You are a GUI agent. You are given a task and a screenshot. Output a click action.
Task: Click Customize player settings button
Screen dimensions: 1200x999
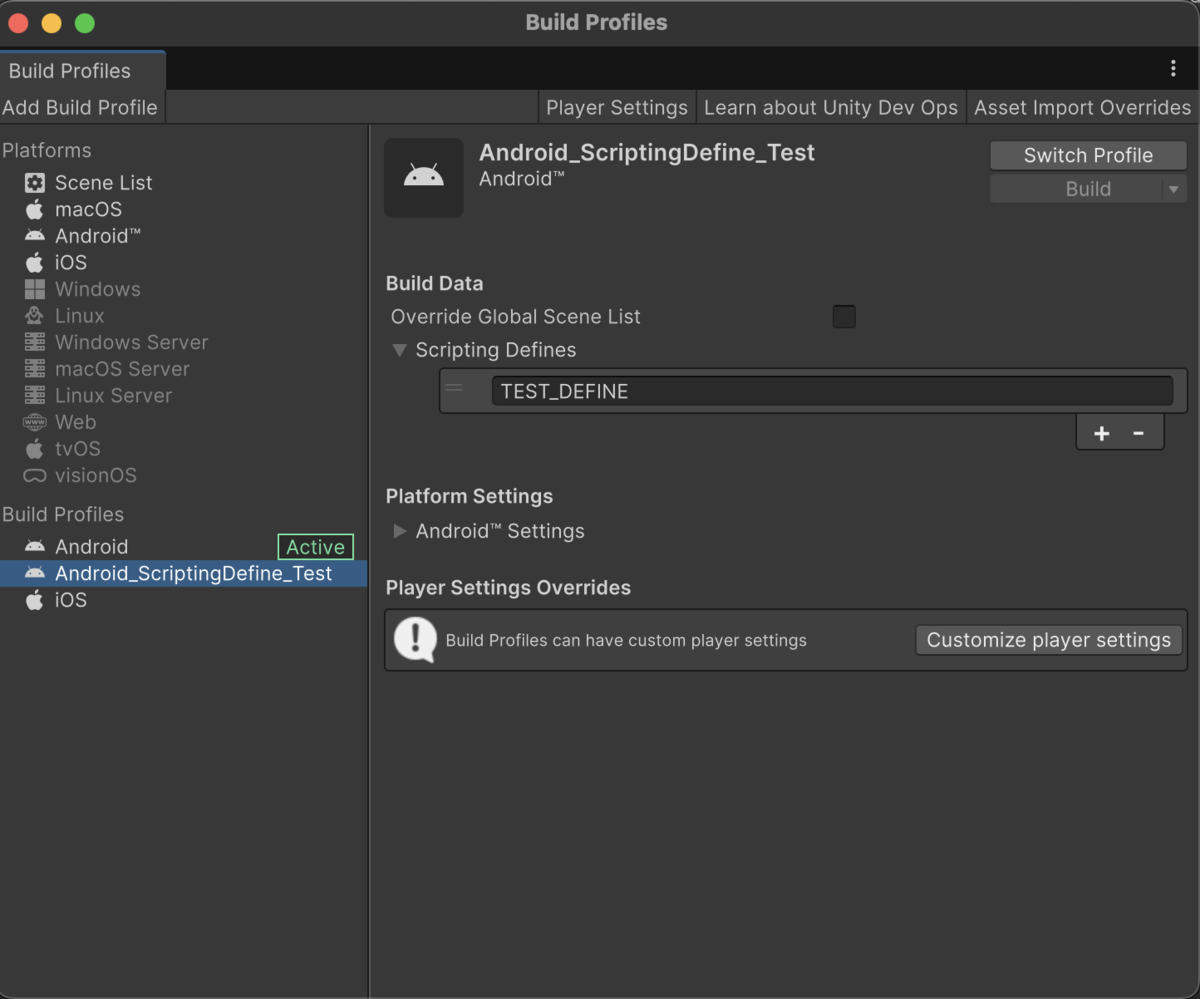pyautogui.click(x=1049, y=640)
